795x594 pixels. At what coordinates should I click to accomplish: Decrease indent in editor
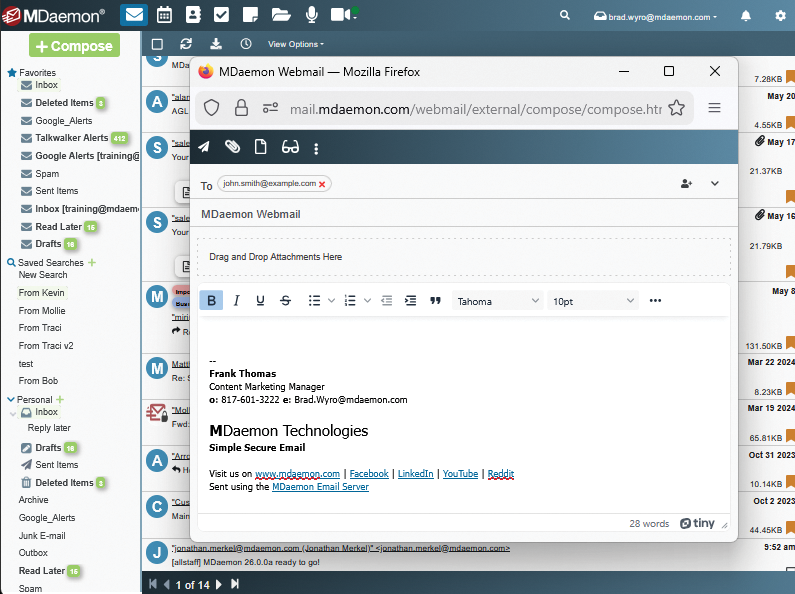pos(386,301)
